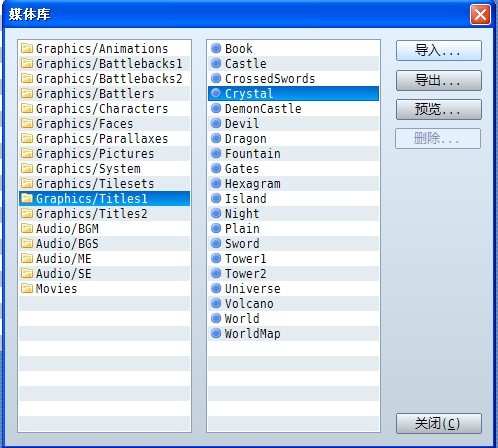Open the 预览... preview button
The height and width of the screenshot is (448, 498).
tap(439, 109)
